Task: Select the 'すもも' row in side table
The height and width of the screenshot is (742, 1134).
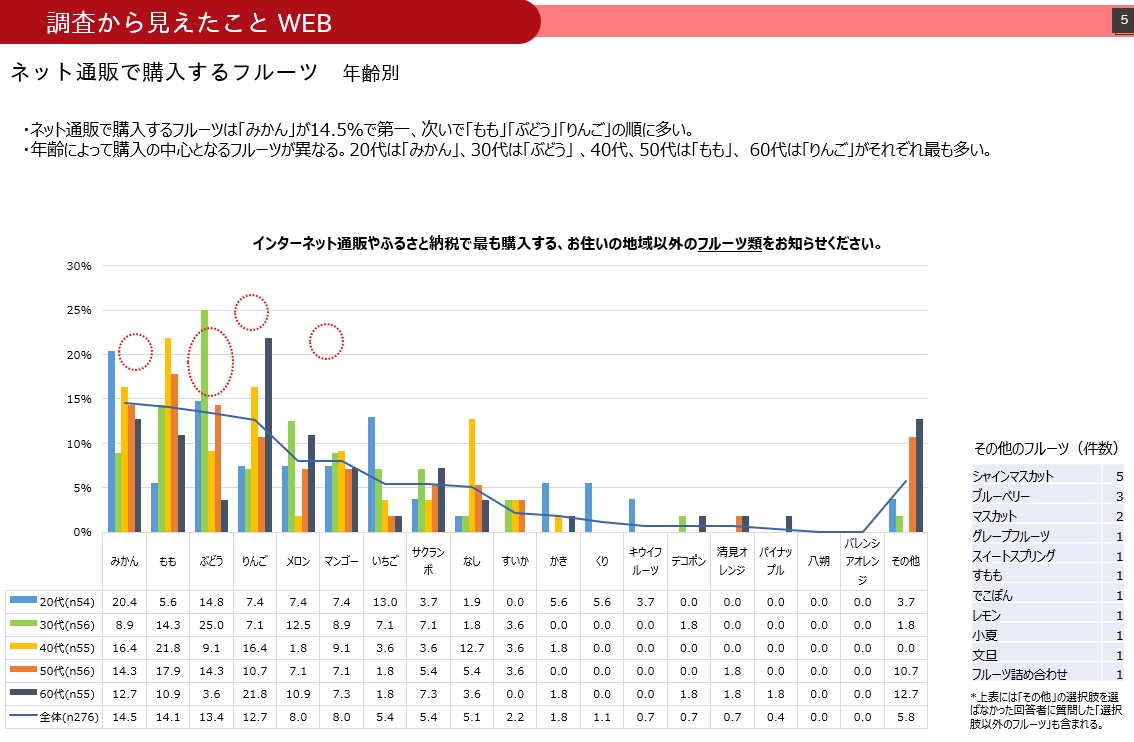Action: [x=1046, y=576]
